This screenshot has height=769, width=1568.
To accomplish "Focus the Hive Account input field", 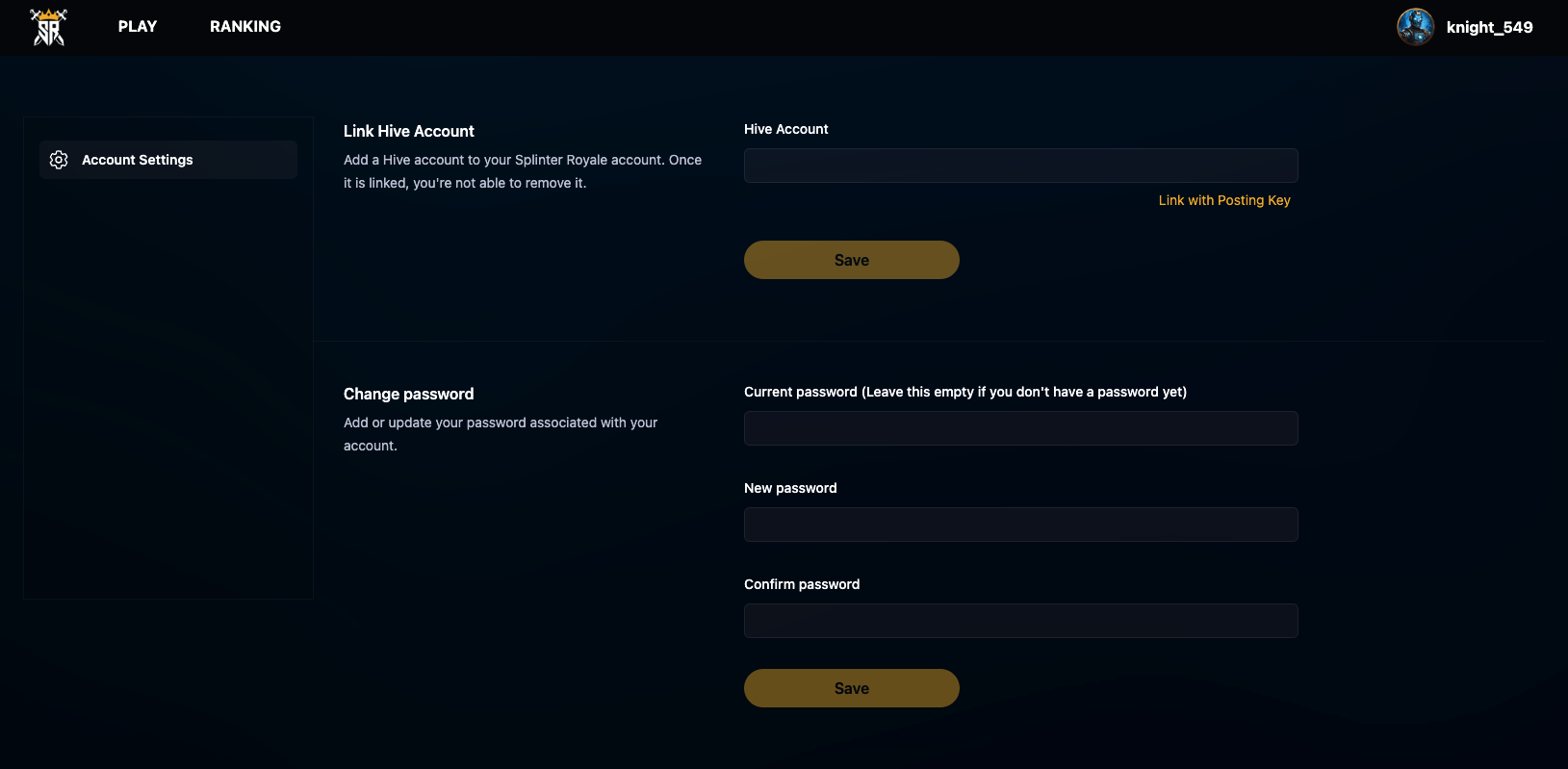I will click(x=1020, y=166).
